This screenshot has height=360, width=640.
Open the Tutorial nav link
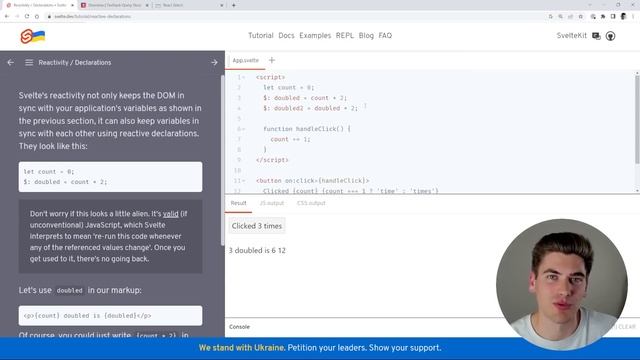click(x=260, y=36)
